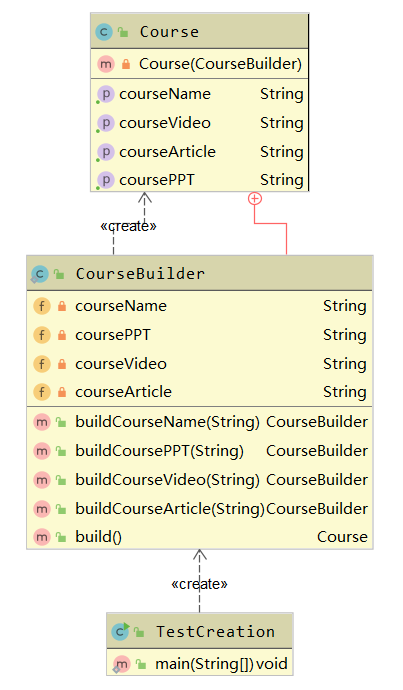The height and width of the screenshot is (690, 403).
Task: Click the public visibility icon beside CourseBuilder title
Action: tap(59, 274)
